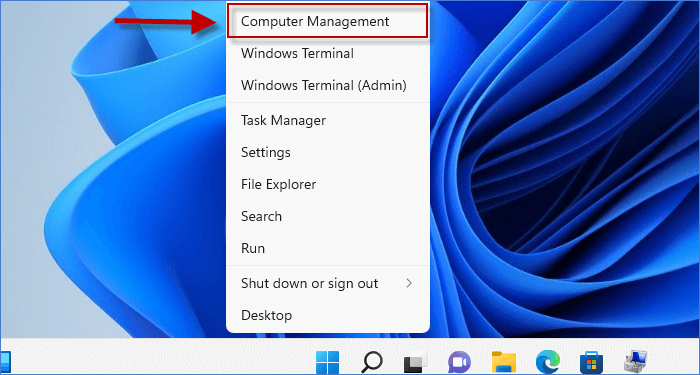Open File Explorer folder icon on taskbar

click(504, 362)
